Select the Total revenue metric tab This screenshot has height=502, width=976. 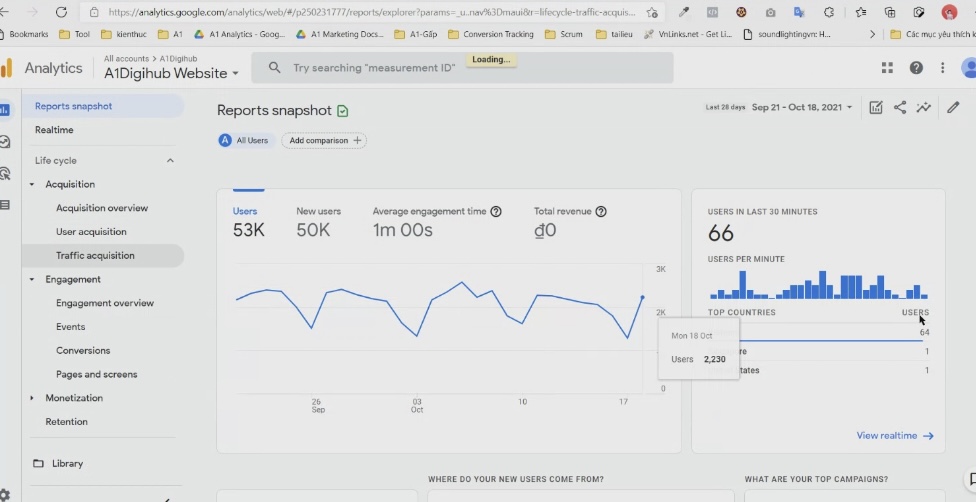[570, 222]
